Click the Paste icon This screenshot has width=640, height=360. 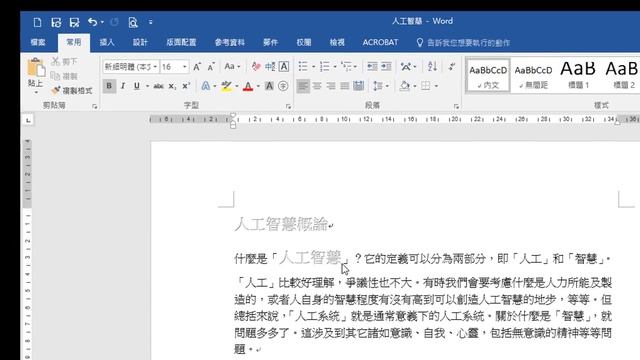(x=36, y=68)
